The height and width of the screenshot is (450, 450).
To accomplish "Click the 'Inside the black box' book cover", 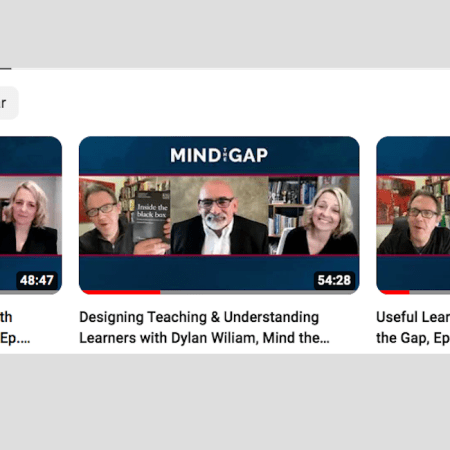I will click(152, 216).
